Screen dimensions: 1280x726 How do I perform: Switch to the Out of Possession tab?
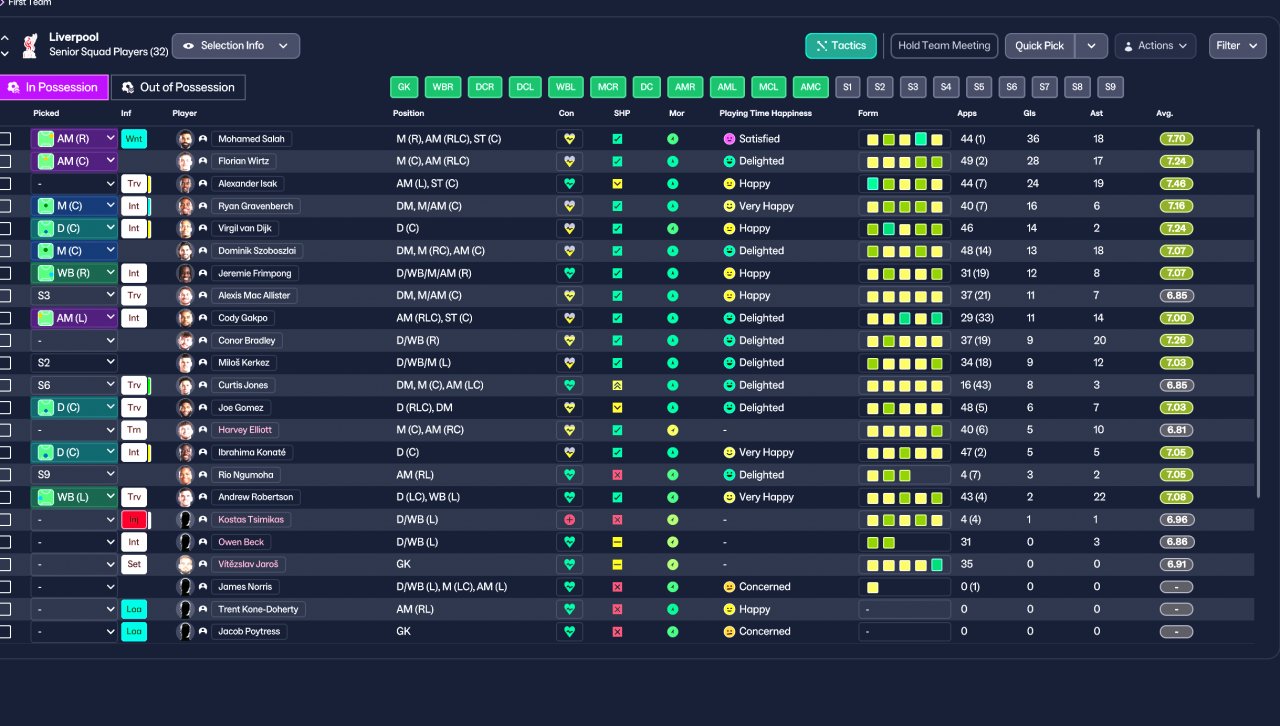[x=178, y=87]
